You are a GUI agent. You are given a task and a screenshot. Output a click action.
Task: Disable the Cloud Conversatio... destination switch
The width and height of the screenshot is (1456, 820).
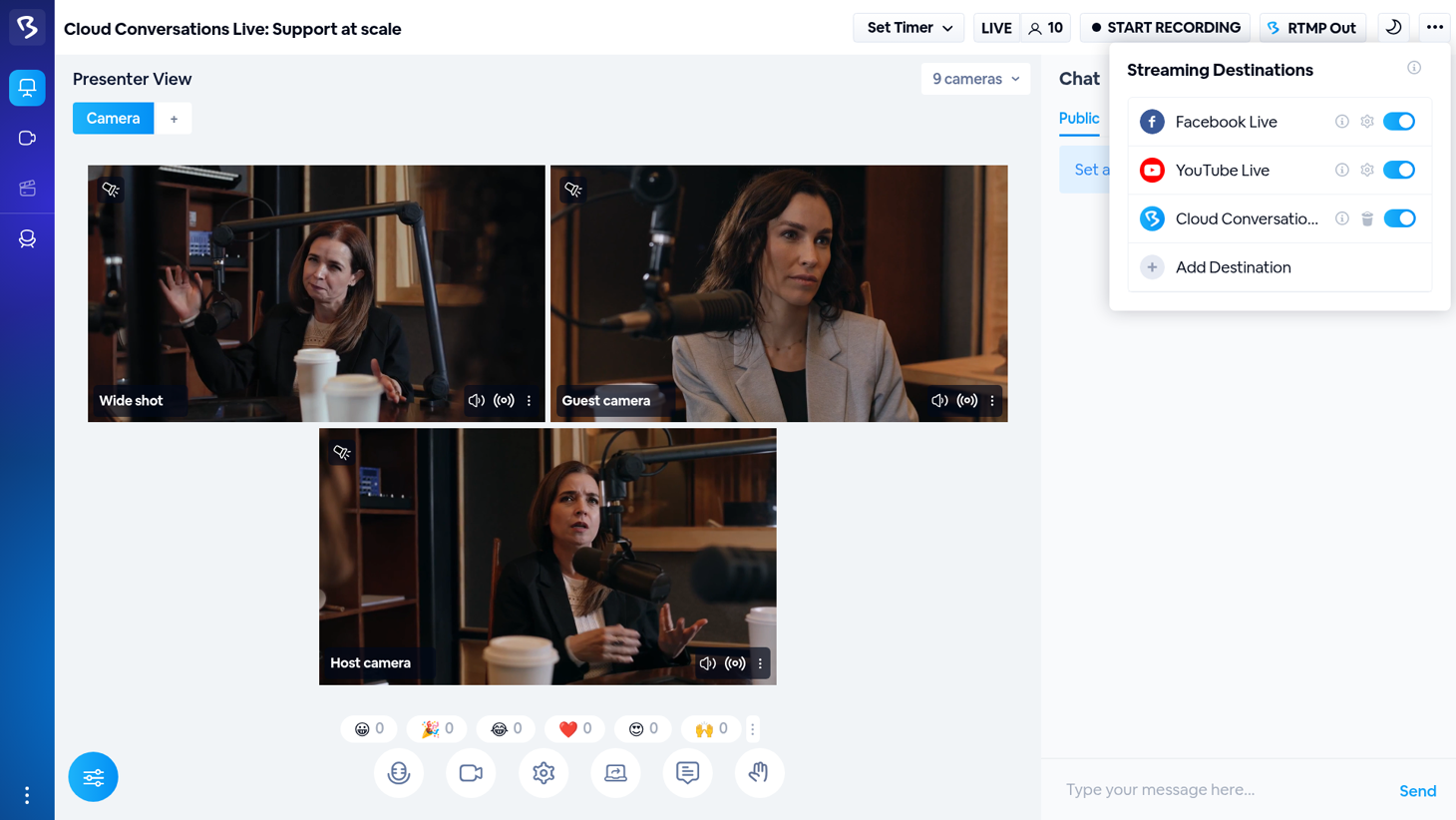(1399, 218)
